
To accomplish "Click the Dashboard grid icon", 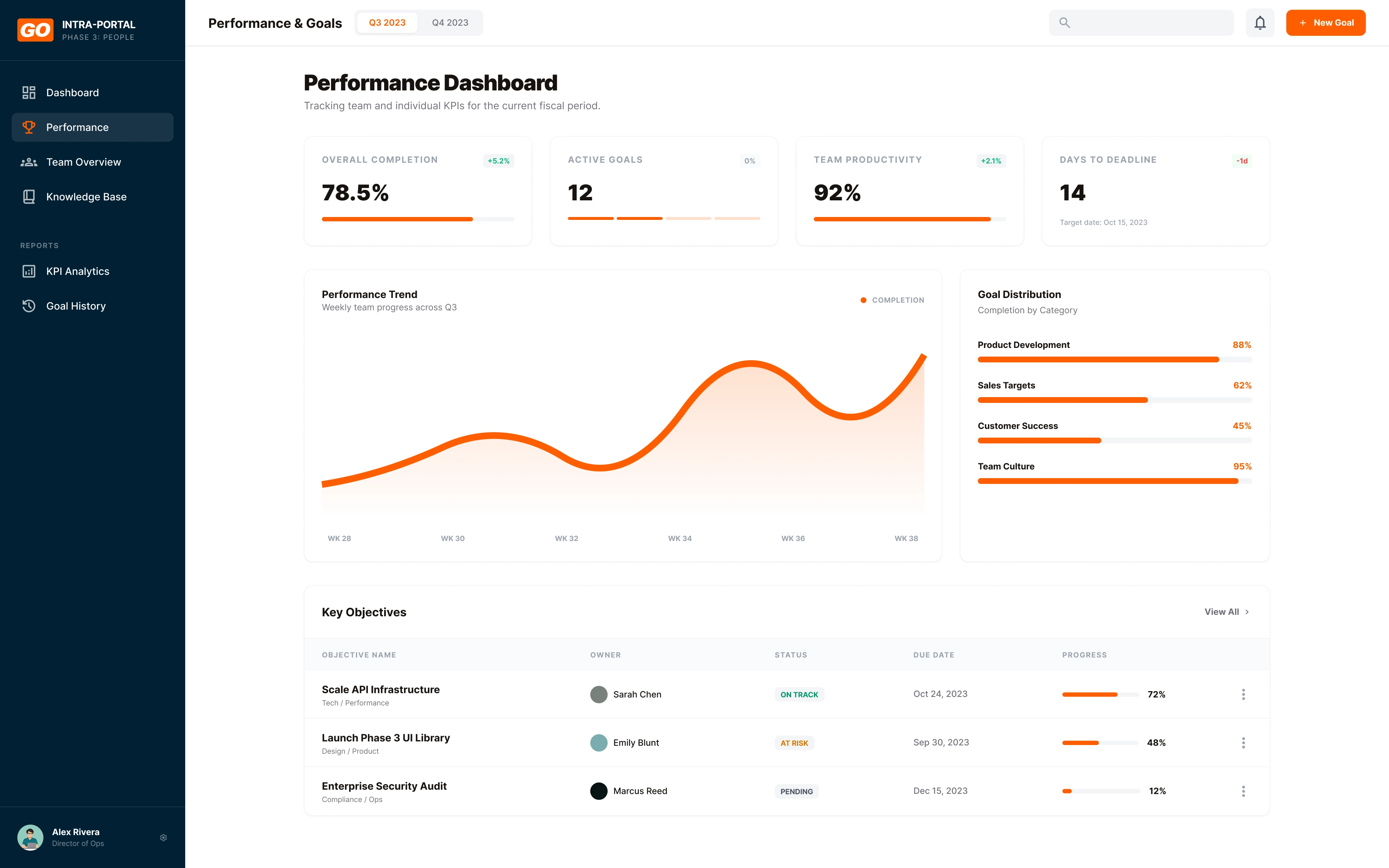I will click(x=29, y=93).
